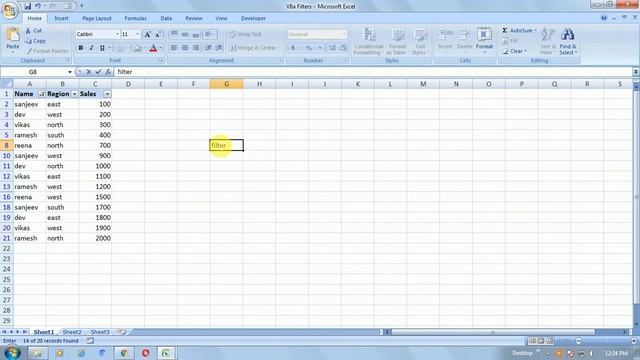Image resolution: width=640 pixels, height=360 pixels.
Task: Click the zoom slider on the status bar
Action: (x=606, y=341)
